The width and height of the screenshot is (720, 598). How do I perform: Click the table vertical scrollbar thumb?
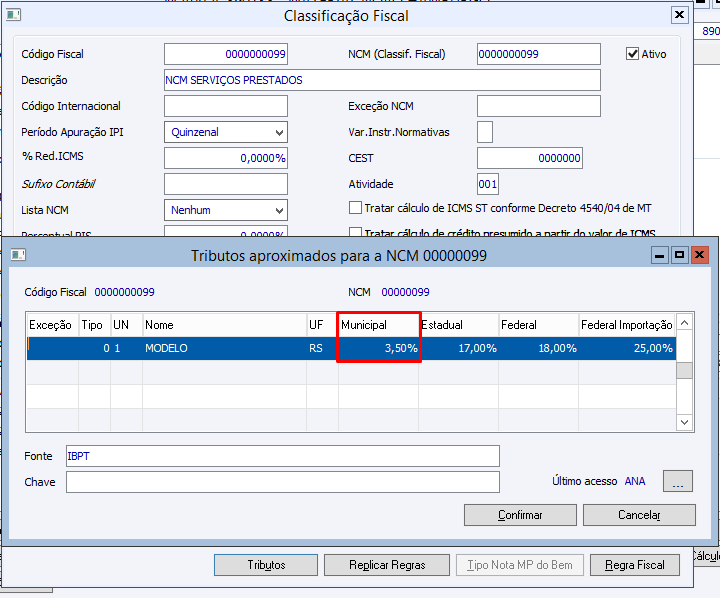(684, 370)
